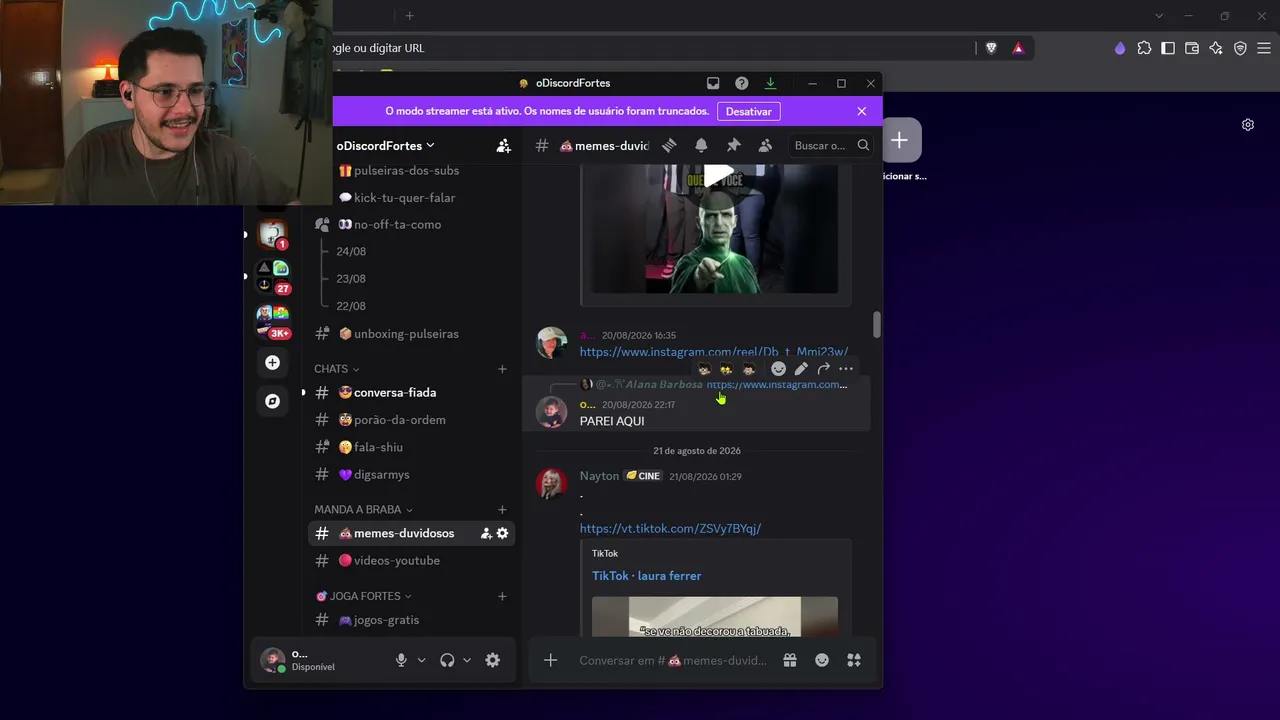Screen dimensions: 1280x720
Task: Open Discord help question-mark icon
Action: pyautogui.click(x=741, y=83)
